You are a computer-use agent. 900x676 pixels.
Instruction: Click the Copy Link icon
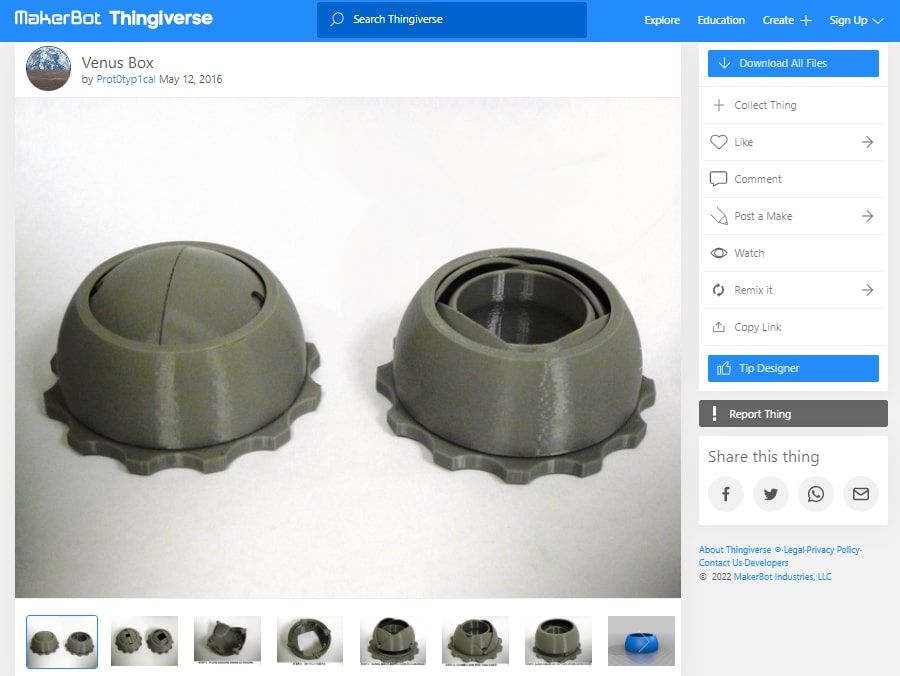pyautogui.click(x=718, y=327)
